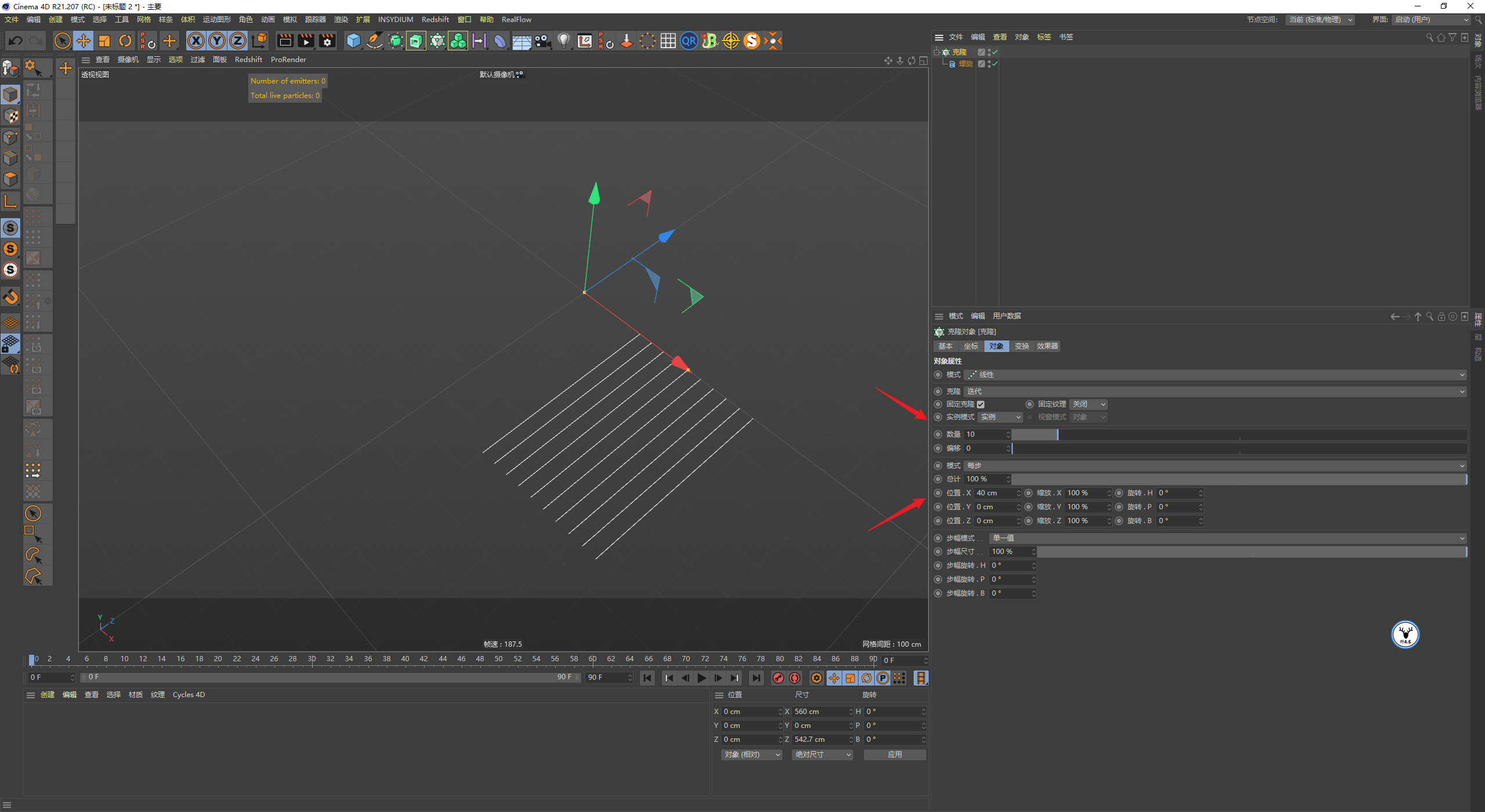Viewport: 1485px width, 812px height.
Task: Select the Rotate tool
Action: pyautogui.click(x=125, y=41)
